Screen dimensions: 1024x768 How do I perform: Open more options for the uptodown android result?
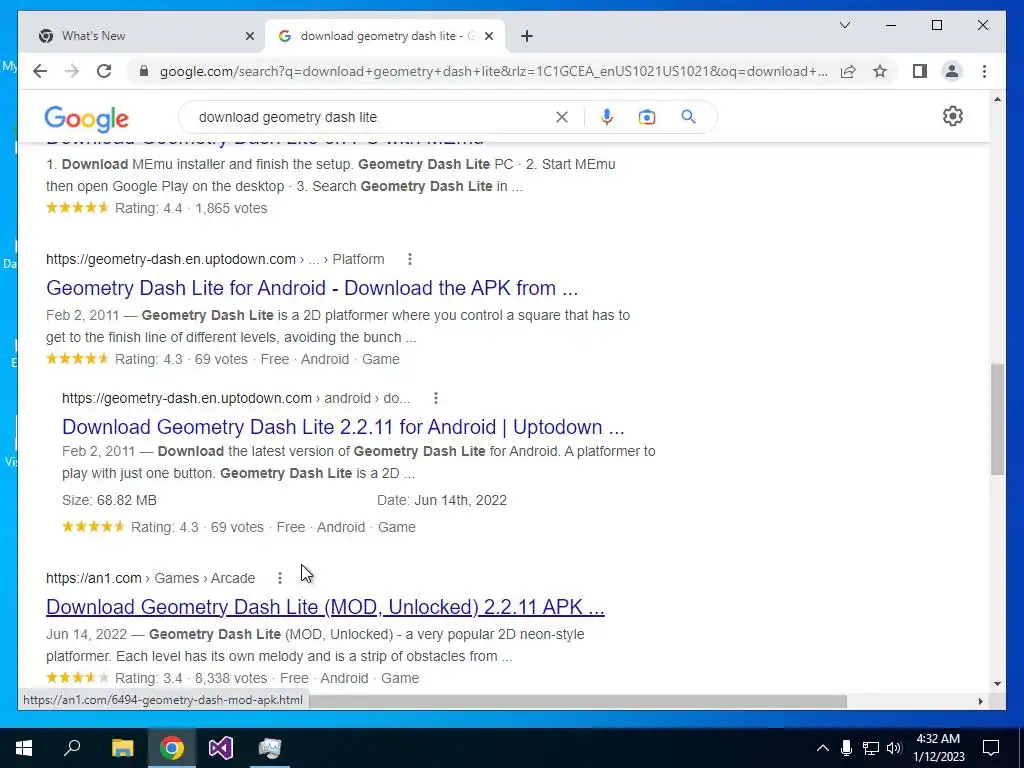pyautogui.click(x=436, y=398)
